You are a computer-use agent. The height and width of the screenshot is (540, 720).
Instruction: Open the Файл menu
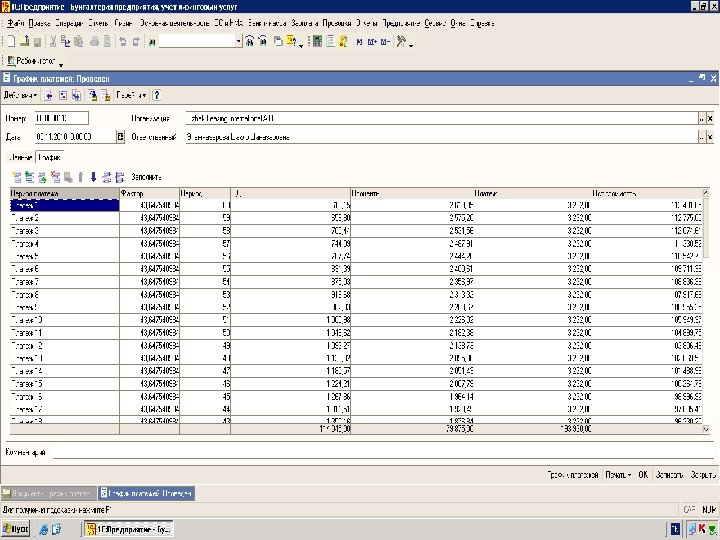pos(16,21)
